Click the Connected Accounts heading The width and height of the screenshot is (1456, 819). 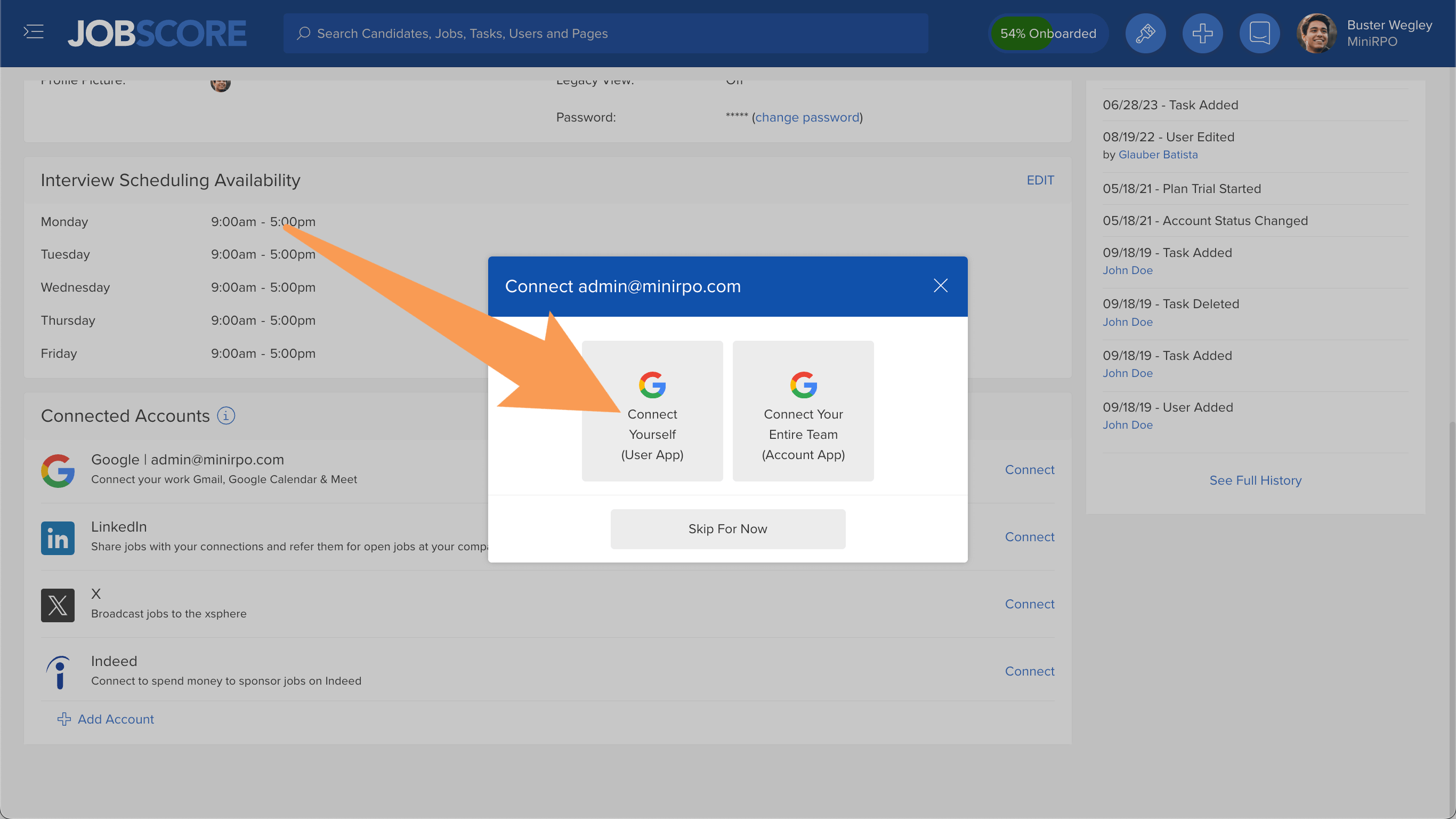125,416
